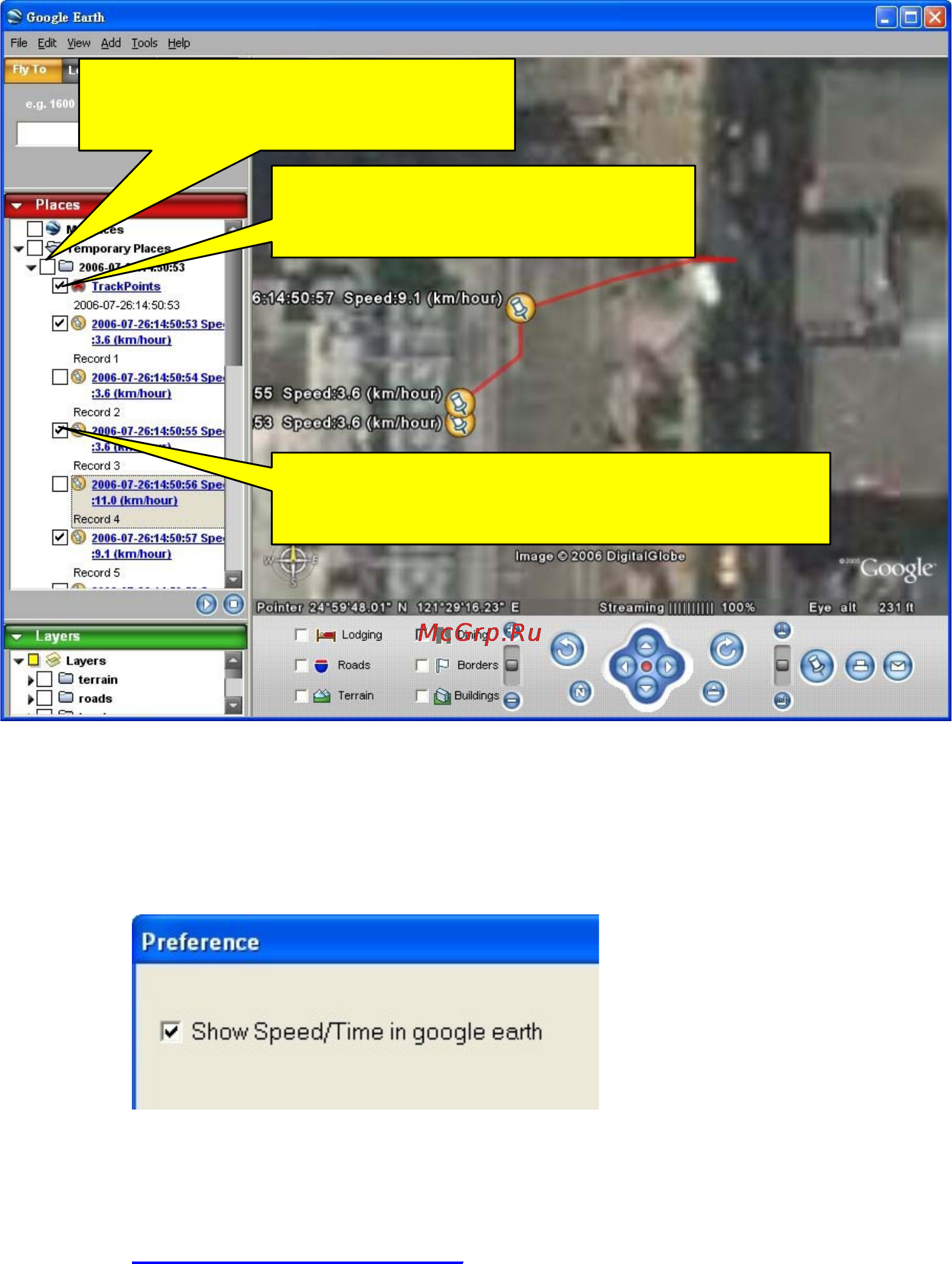Click the tilt up icon above slider
The height and width of the screenshot is (1264, 952).
pos(782,630)
